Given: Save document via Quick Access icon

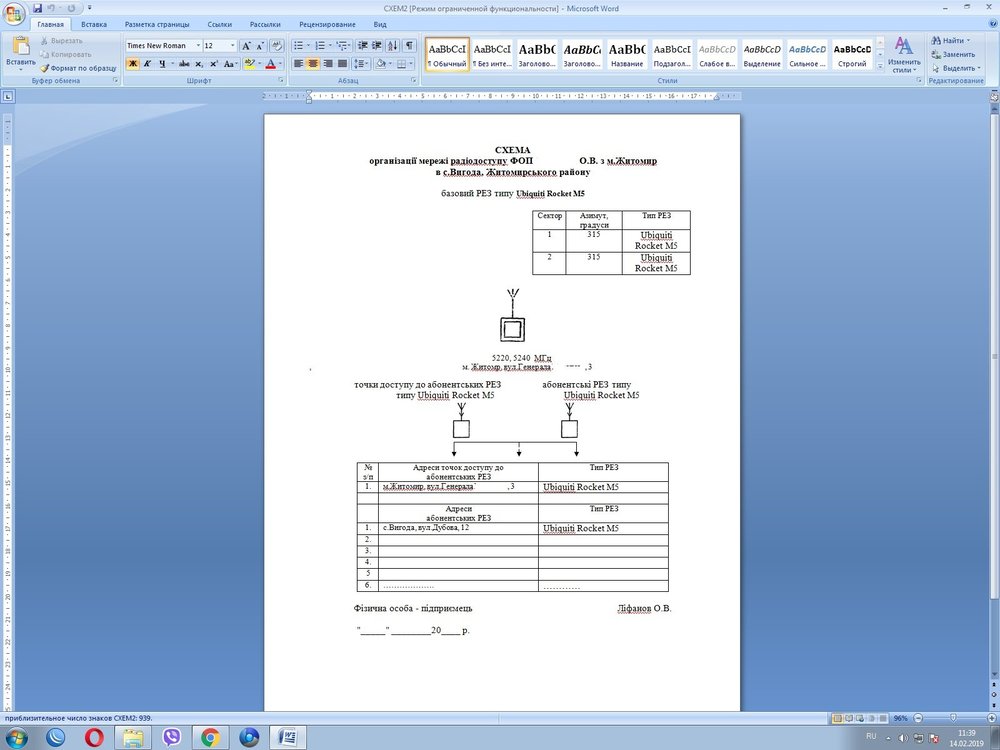Looking at the screenshot, I should pyautogui.click(x=38, y=8).
